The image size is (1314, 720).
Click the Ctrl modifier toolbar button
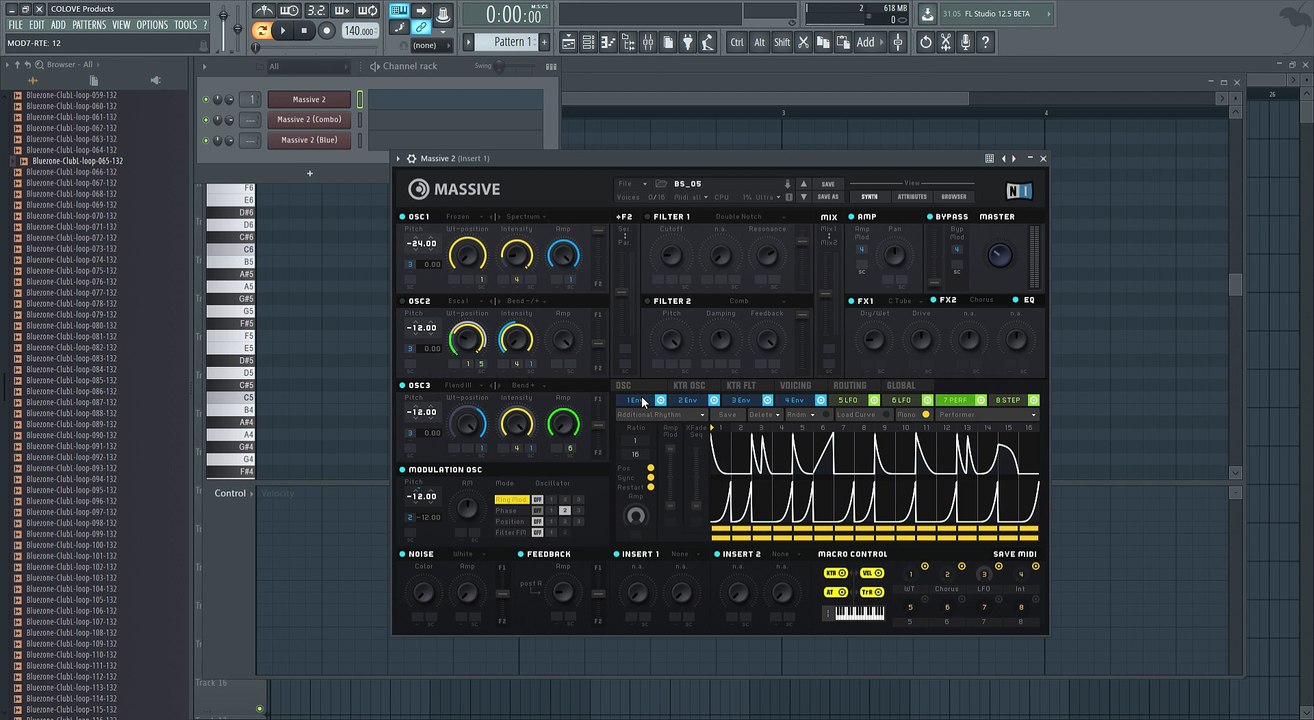(x=737, y=42)
